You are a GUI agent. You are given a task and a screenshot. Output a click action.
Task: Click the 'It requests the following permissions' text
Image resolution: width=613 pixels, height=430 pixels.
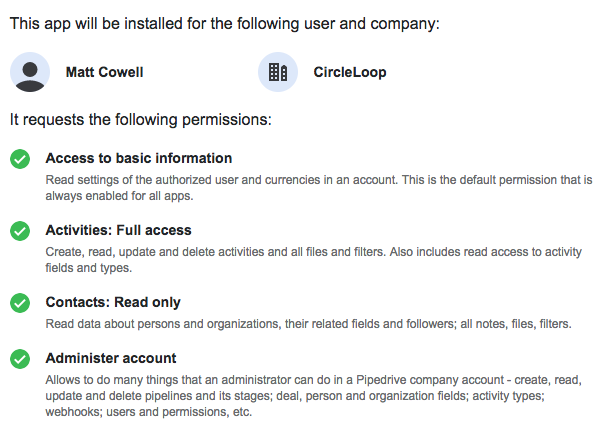click(141, 120)
